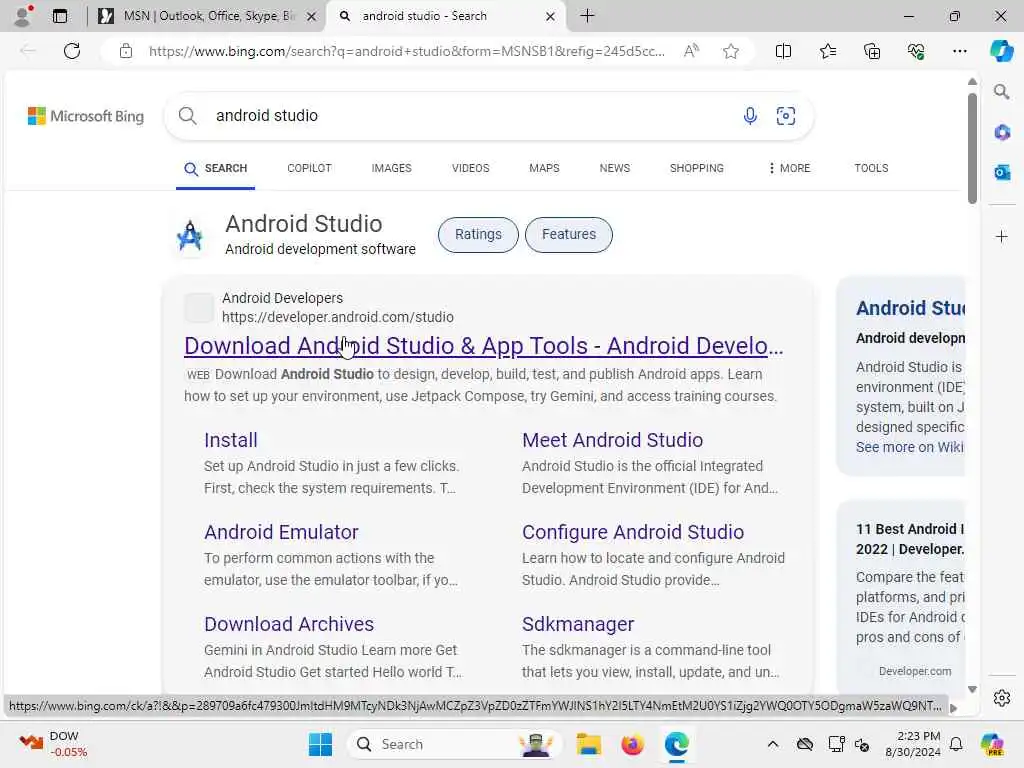Customize the sidebar with the plus icon

[x=1002, y=236]
